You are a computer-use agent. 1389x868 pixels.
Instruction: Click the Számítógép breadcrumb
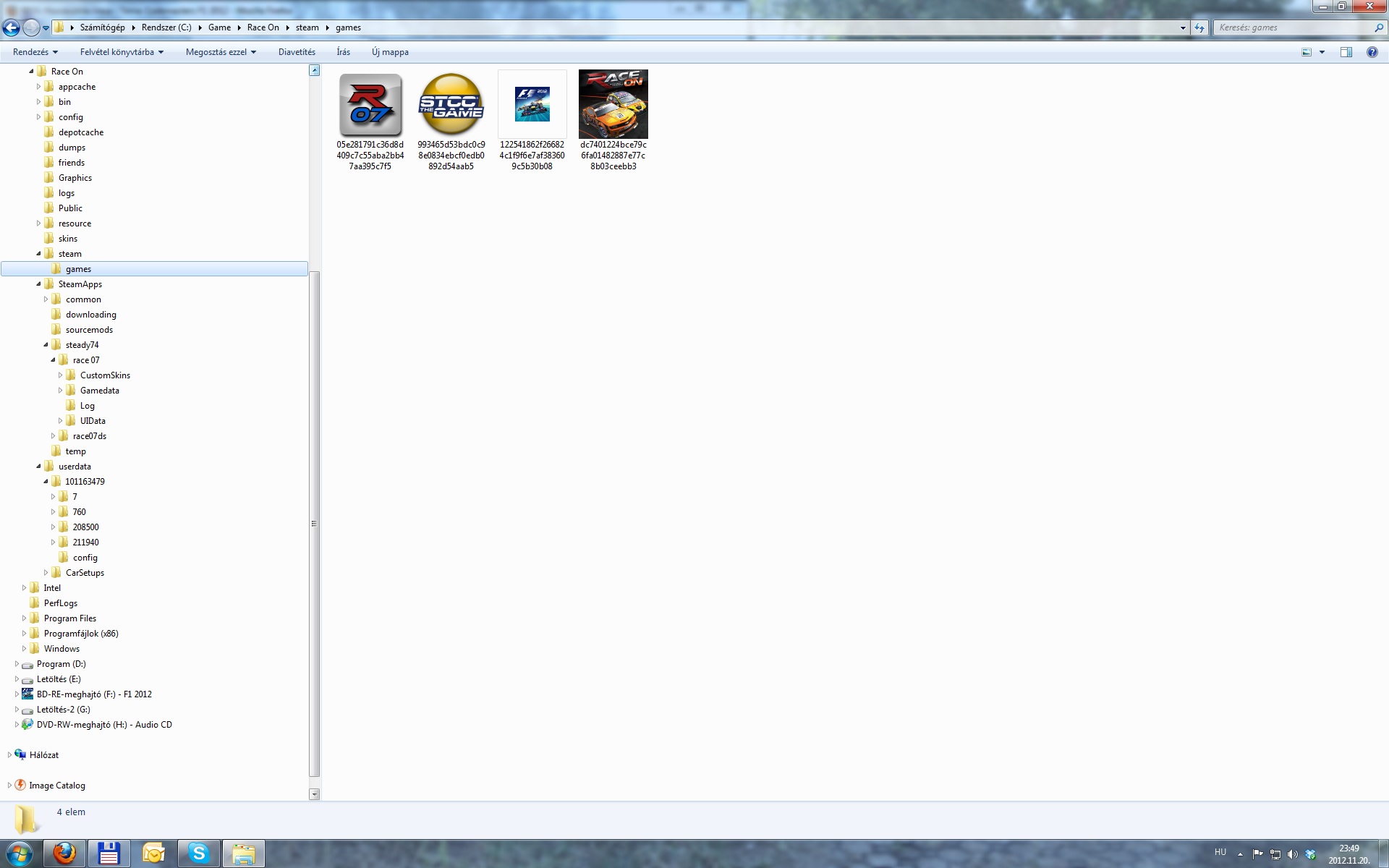point(102,27)
